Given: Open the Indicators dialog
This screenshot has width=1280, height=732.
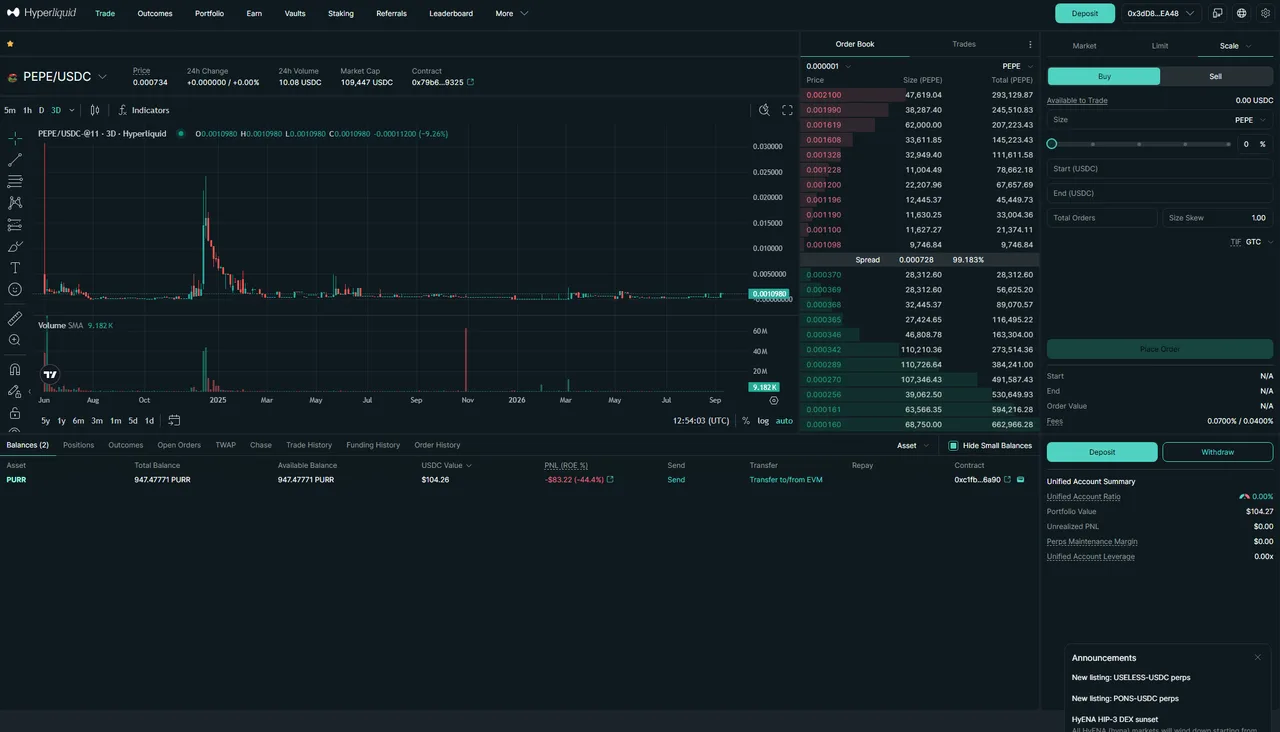Looking at the screenshot, I should click(x=144, y=110).
